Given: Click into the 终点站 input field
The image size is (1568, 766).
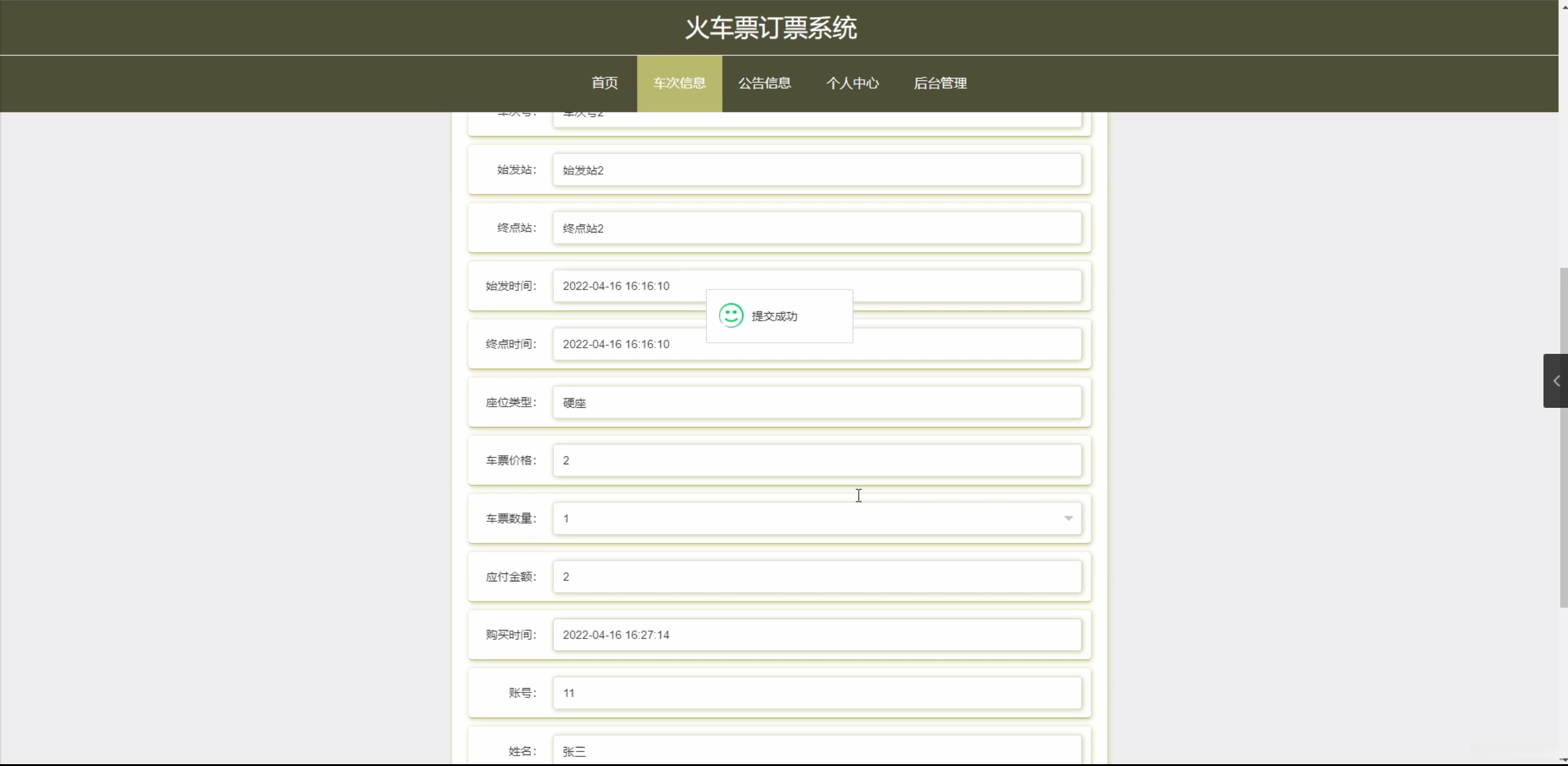Looking at the screenshot, I should [816, 228].
